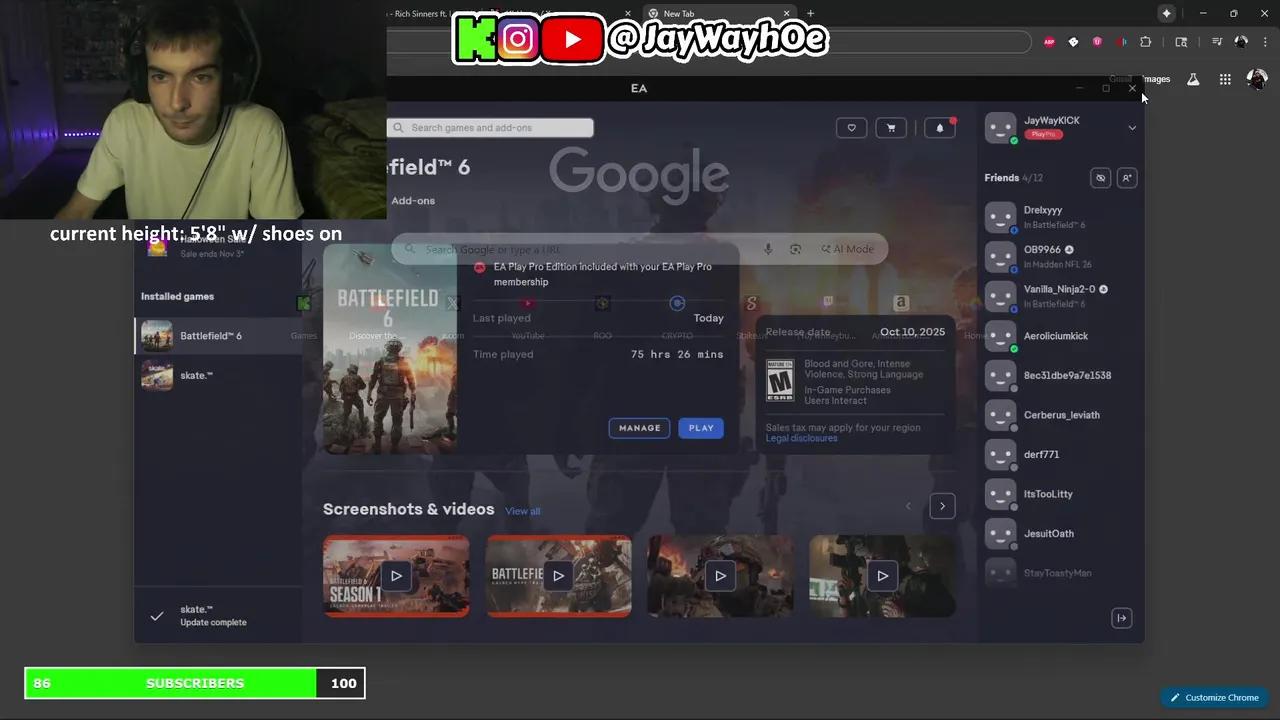Toggle the hide offline friends eye icon

coord(1100,178)
